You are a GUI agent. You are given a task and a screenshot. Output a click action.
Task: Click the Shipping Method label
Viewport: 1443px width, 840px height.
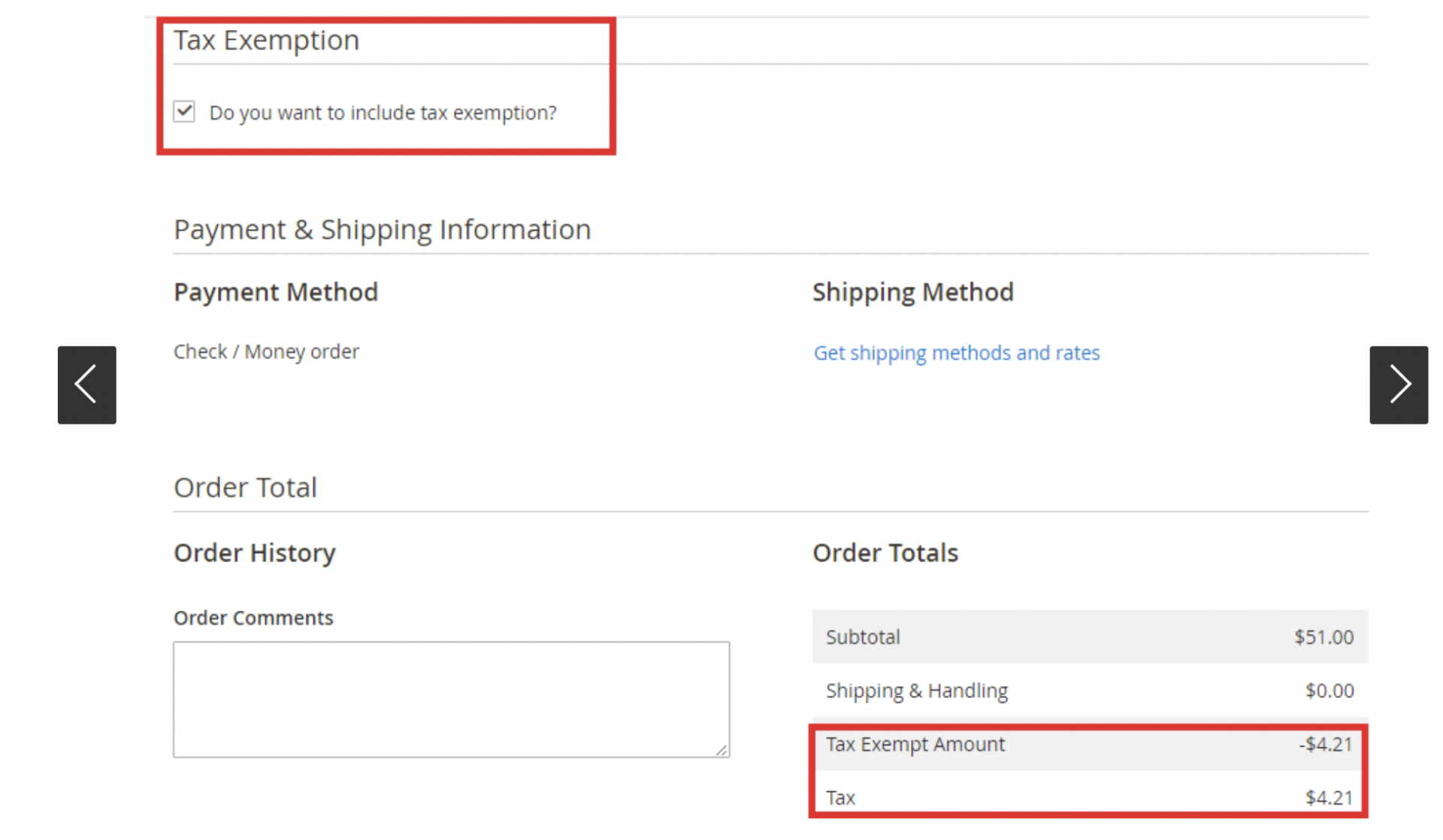pyautogui.click(x=912, y=292)
